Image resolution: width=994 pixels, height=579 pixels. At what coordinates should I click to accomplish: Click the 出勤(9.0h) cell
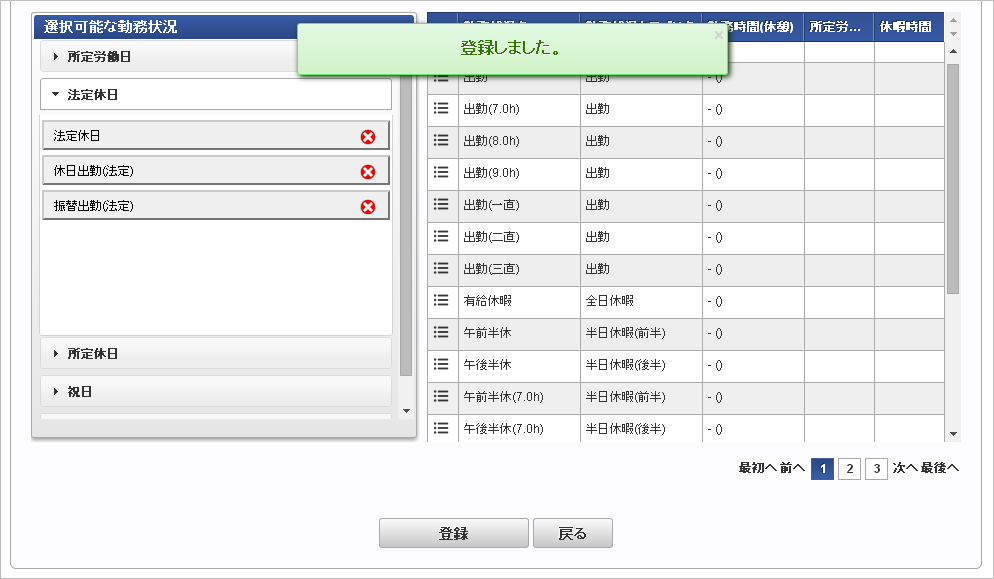(x=519, y=173)
